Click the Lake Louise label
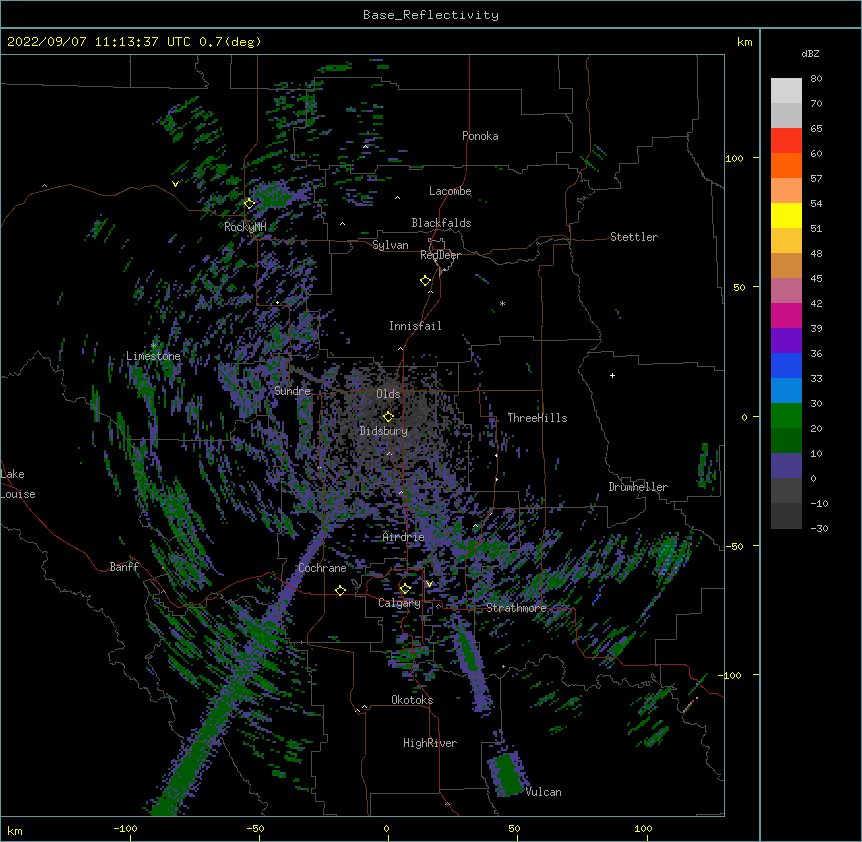Image resolution: width=862 pixels, height=842 pixels. (18, 484)
